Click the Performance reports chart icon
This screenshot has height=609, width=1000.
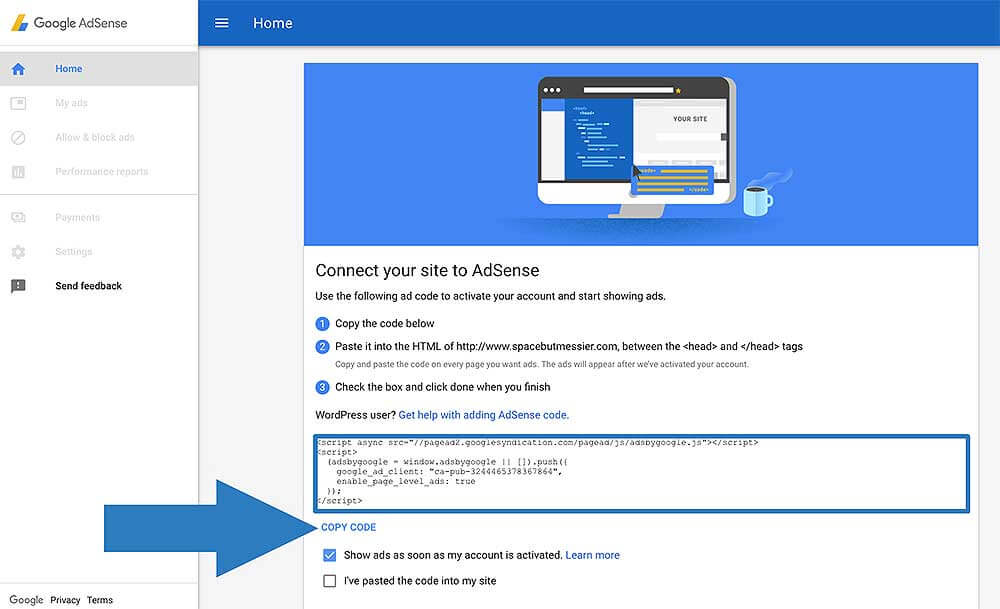coord(18,172)
